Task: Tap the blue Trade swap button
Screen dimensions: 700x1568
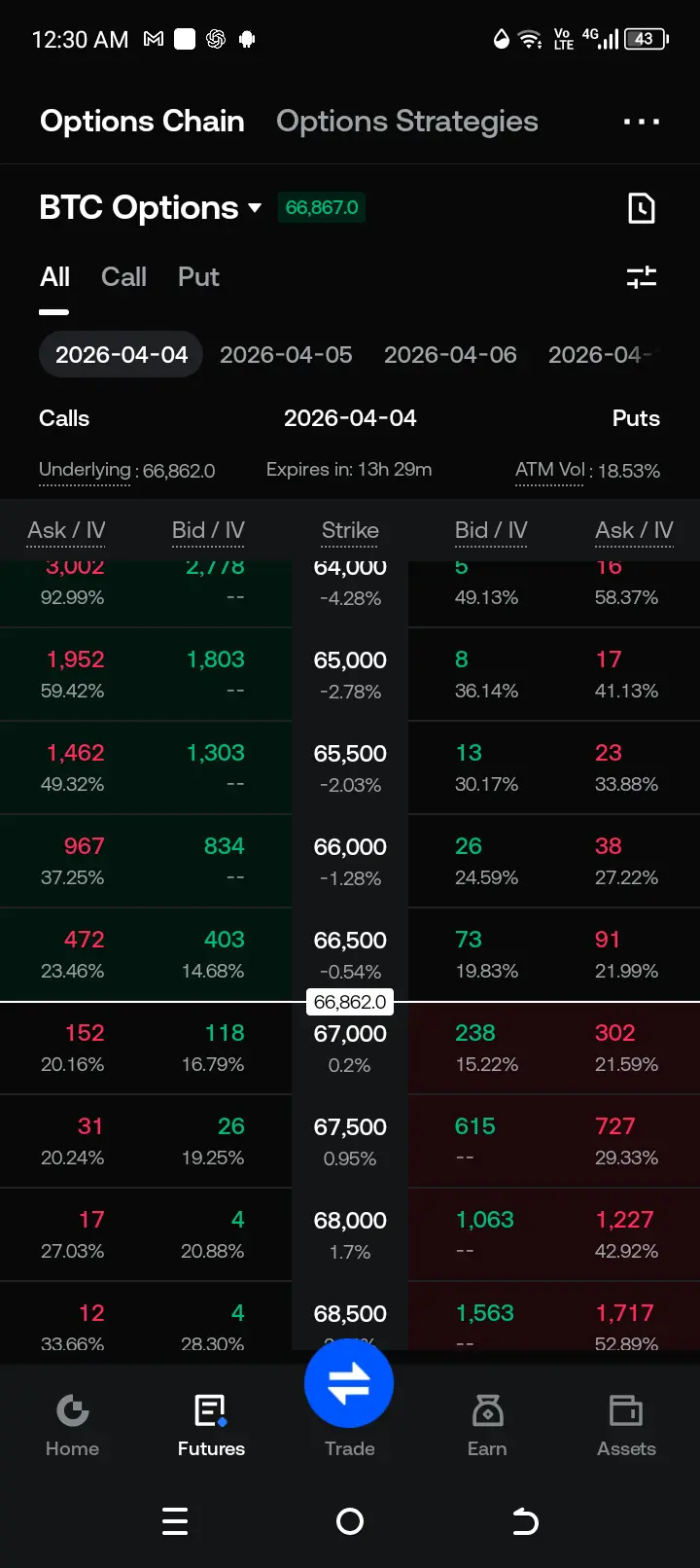Action: tap(349, 1383)
